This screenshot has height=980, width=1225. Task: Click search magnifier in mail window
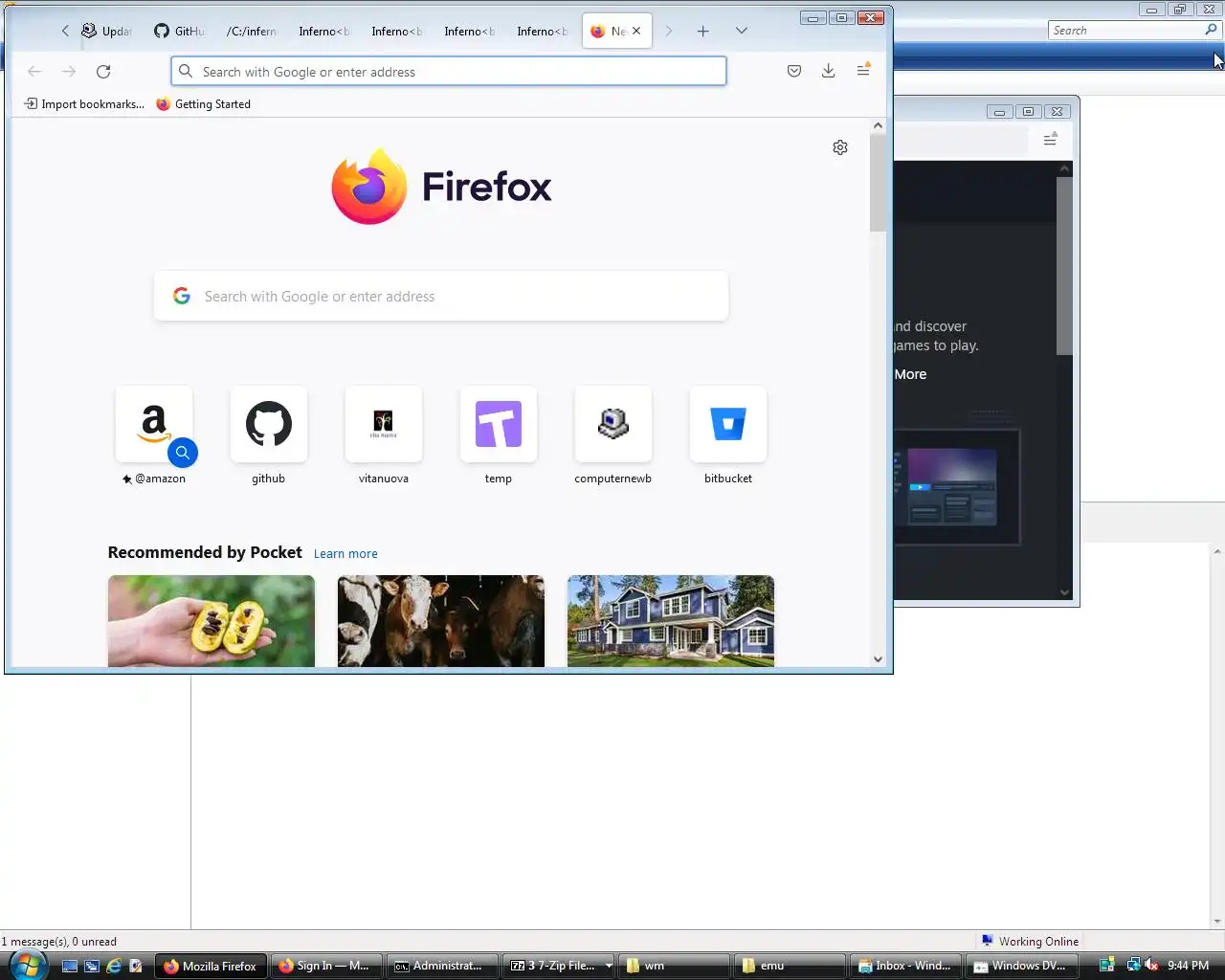[1211, 30]
